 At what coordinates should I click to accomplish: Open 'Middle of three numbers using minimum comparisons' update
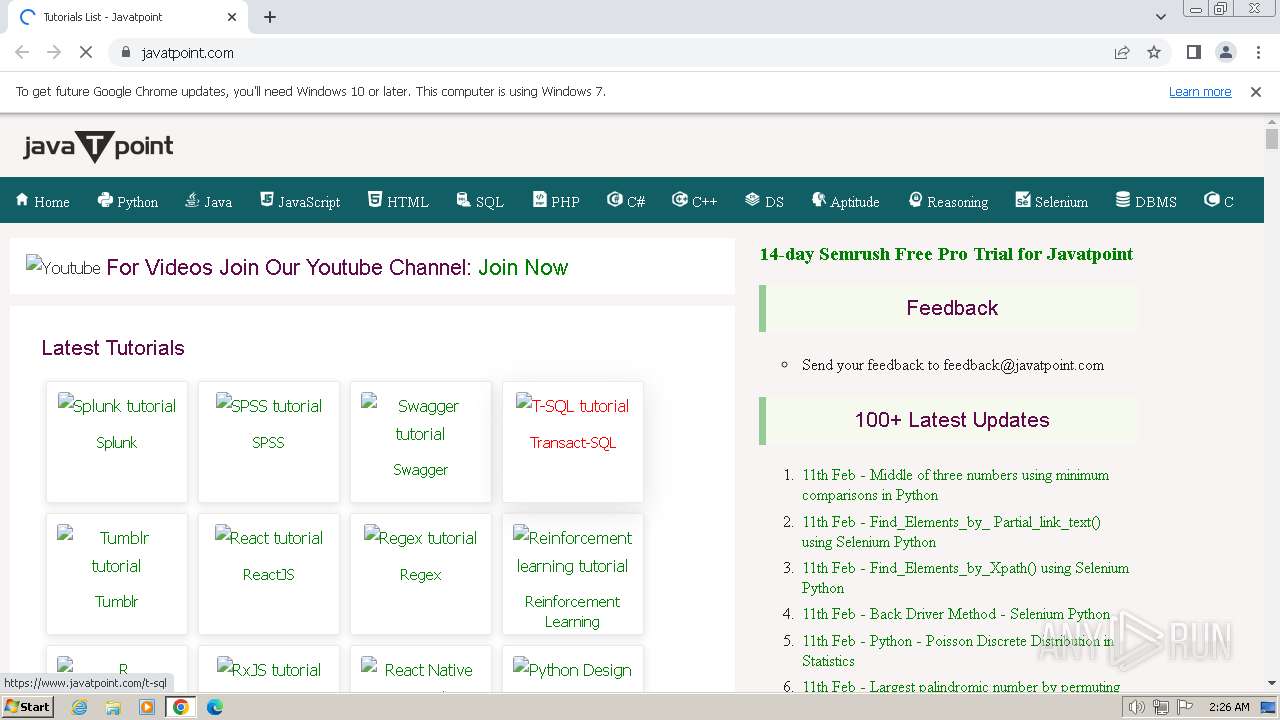(x=955, y=485)
